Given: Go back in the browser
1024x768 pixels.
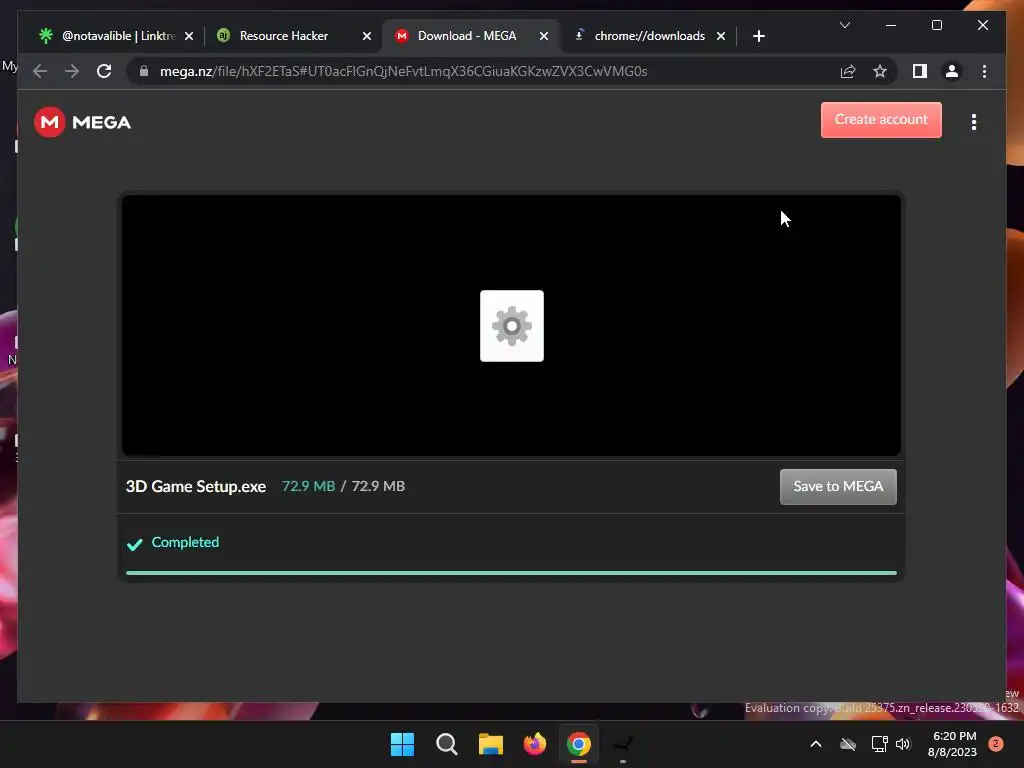Looking at the screenshot, I should tap(40, 71).
